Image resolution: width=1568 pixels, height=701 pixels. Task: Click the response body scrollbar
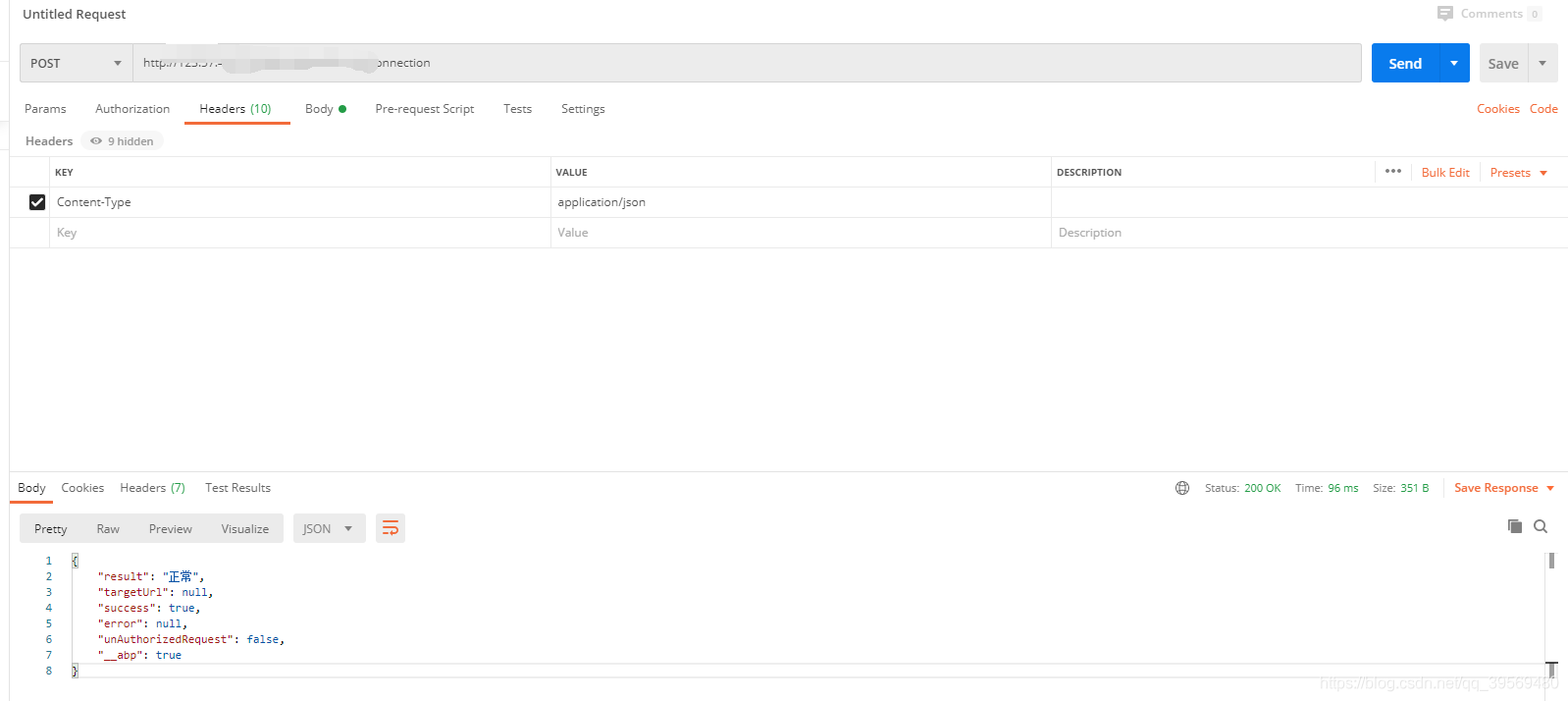click(1551, 562)
